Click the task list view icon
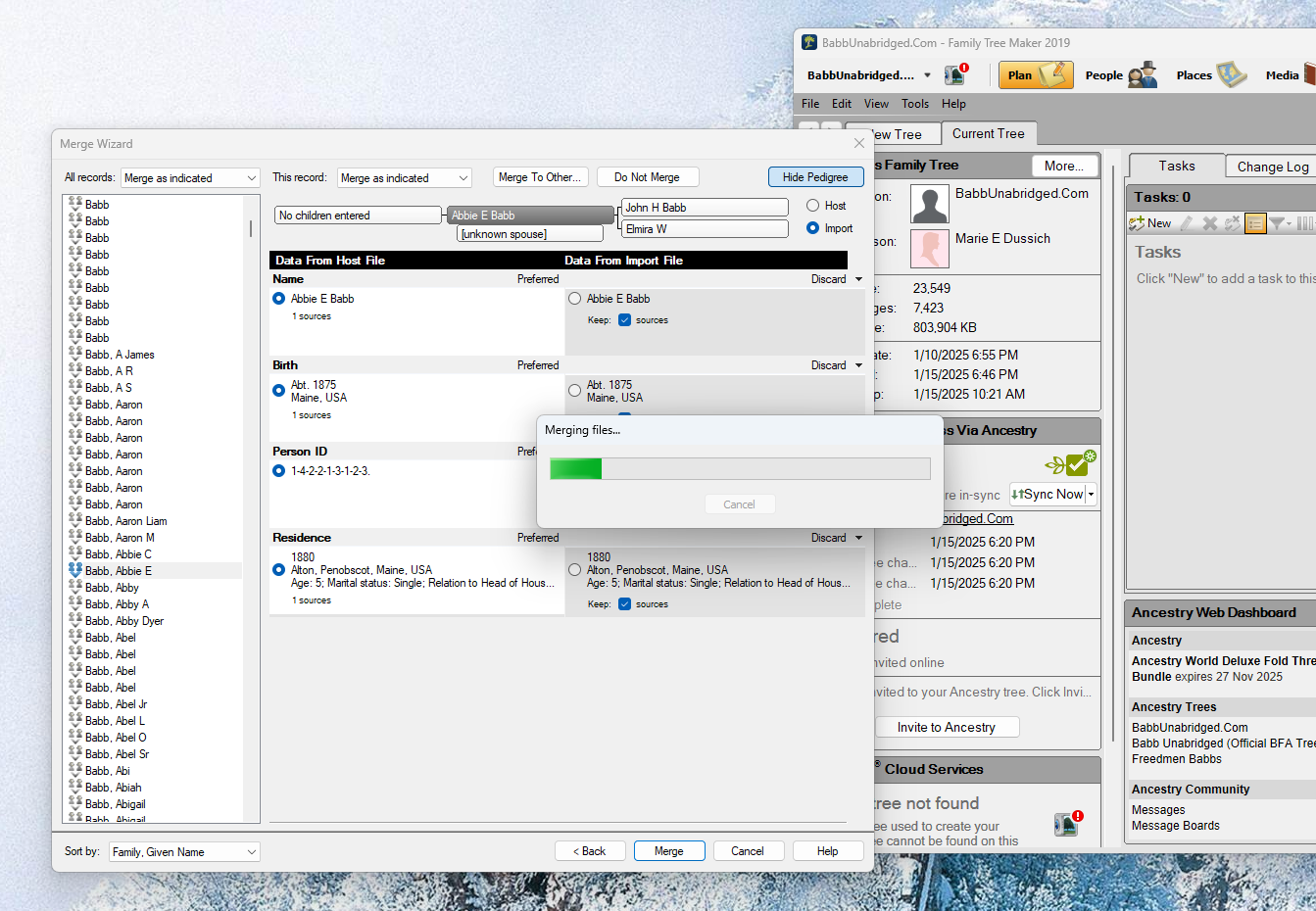The width and height of the screenshot is (1316, 911). point(1255,222)
